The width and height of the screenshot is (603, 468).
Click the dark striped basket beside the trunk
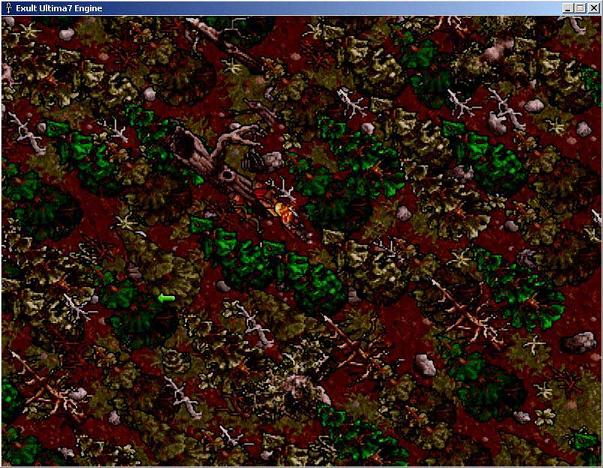(252, 162)
